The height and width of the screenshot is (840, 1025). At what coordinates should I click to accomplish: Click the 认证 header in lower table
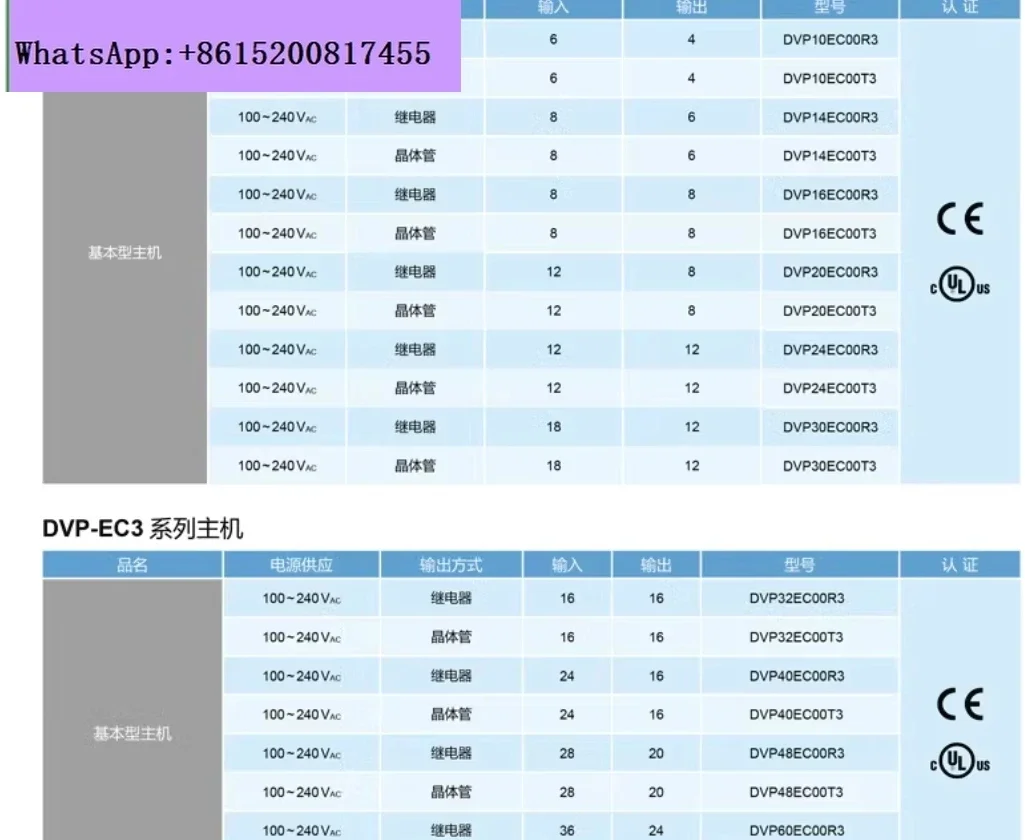960,565
